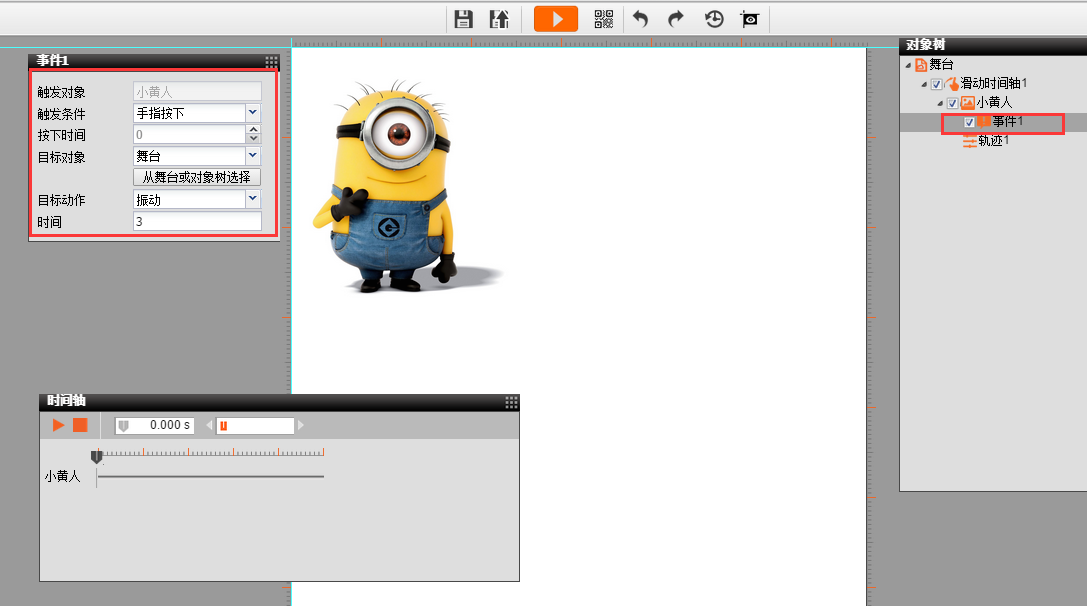Click the 触发对象 field showing 小黄人
This screenshot has height=606, width=1087.
tap(197, 91)
